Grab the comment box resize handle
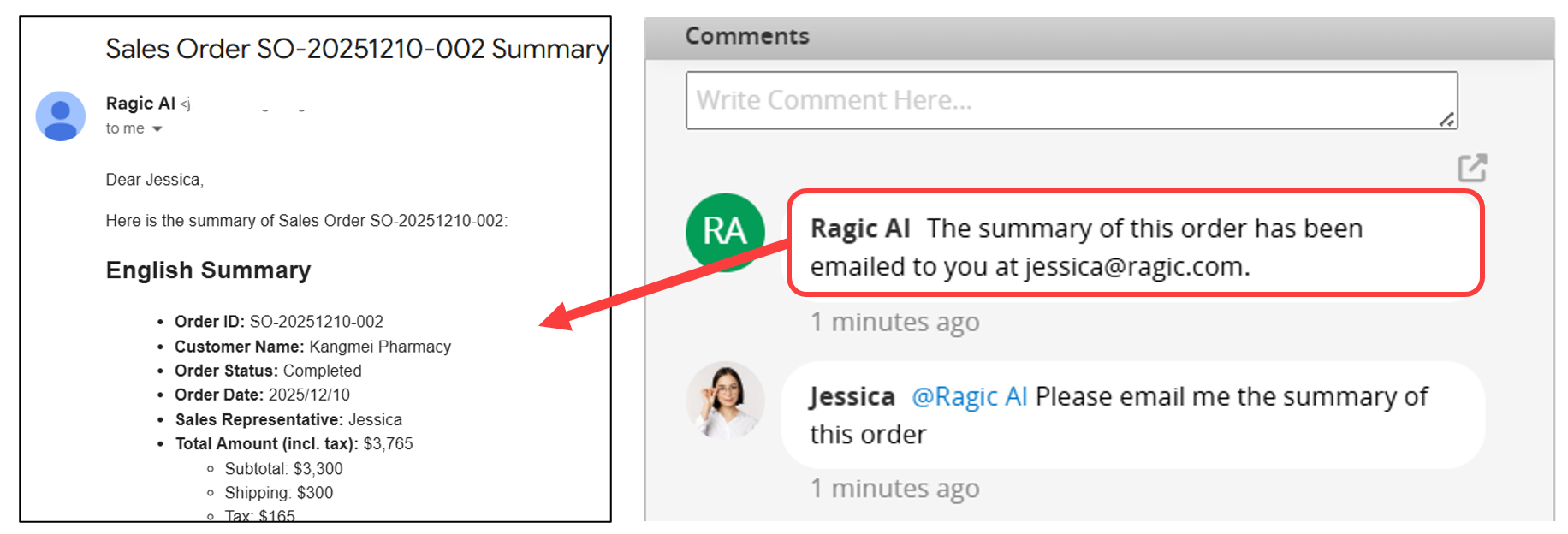Viewport: 1568px width, 534px height. pos(1446,120)
